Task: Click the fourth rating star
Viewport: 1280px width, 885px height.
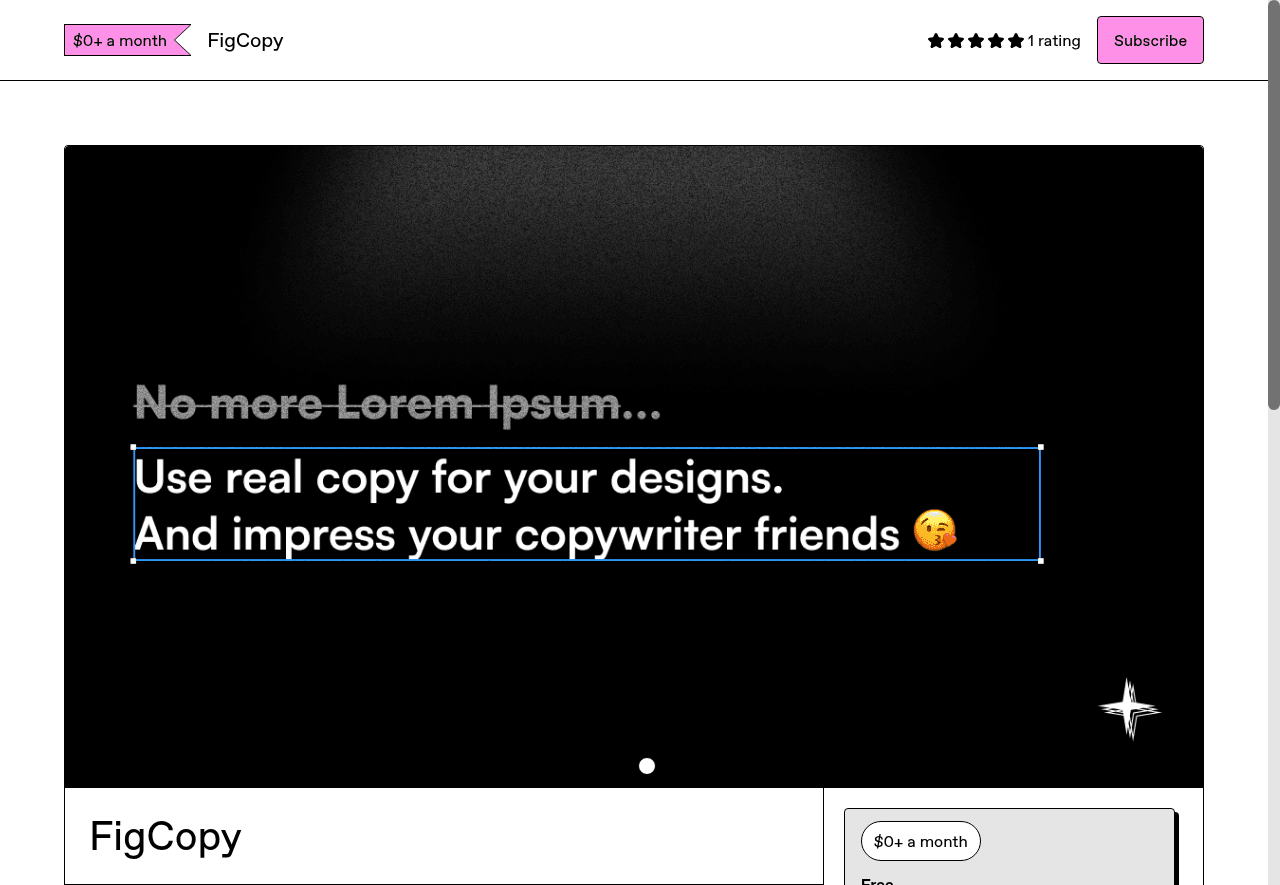Action: pos(995,41)
